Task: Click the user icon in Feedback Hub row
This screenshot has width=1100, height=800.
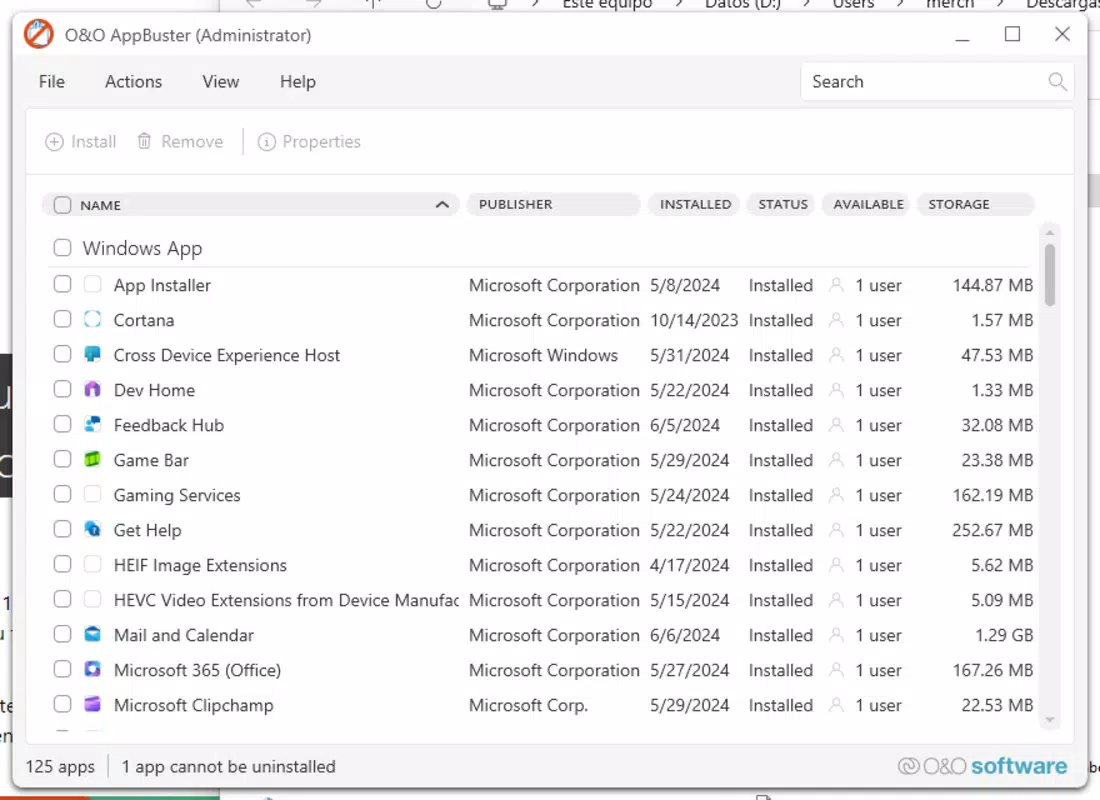Action: (x=836, y=425)
